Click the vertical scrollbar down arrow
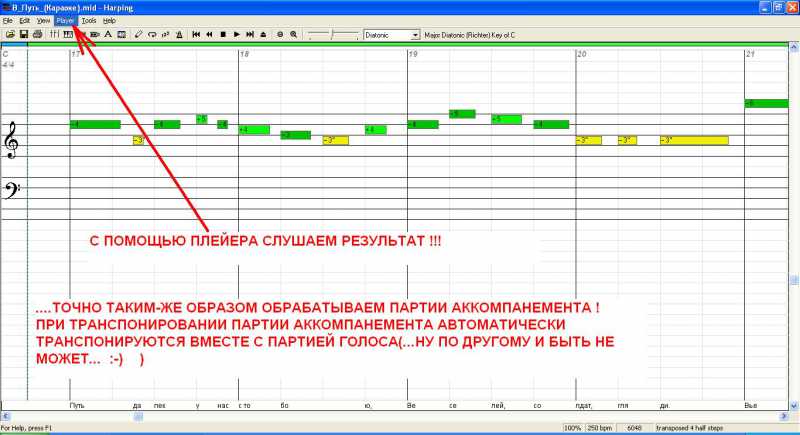This screenshot has height=435, width=800. [x=794, y=406]
